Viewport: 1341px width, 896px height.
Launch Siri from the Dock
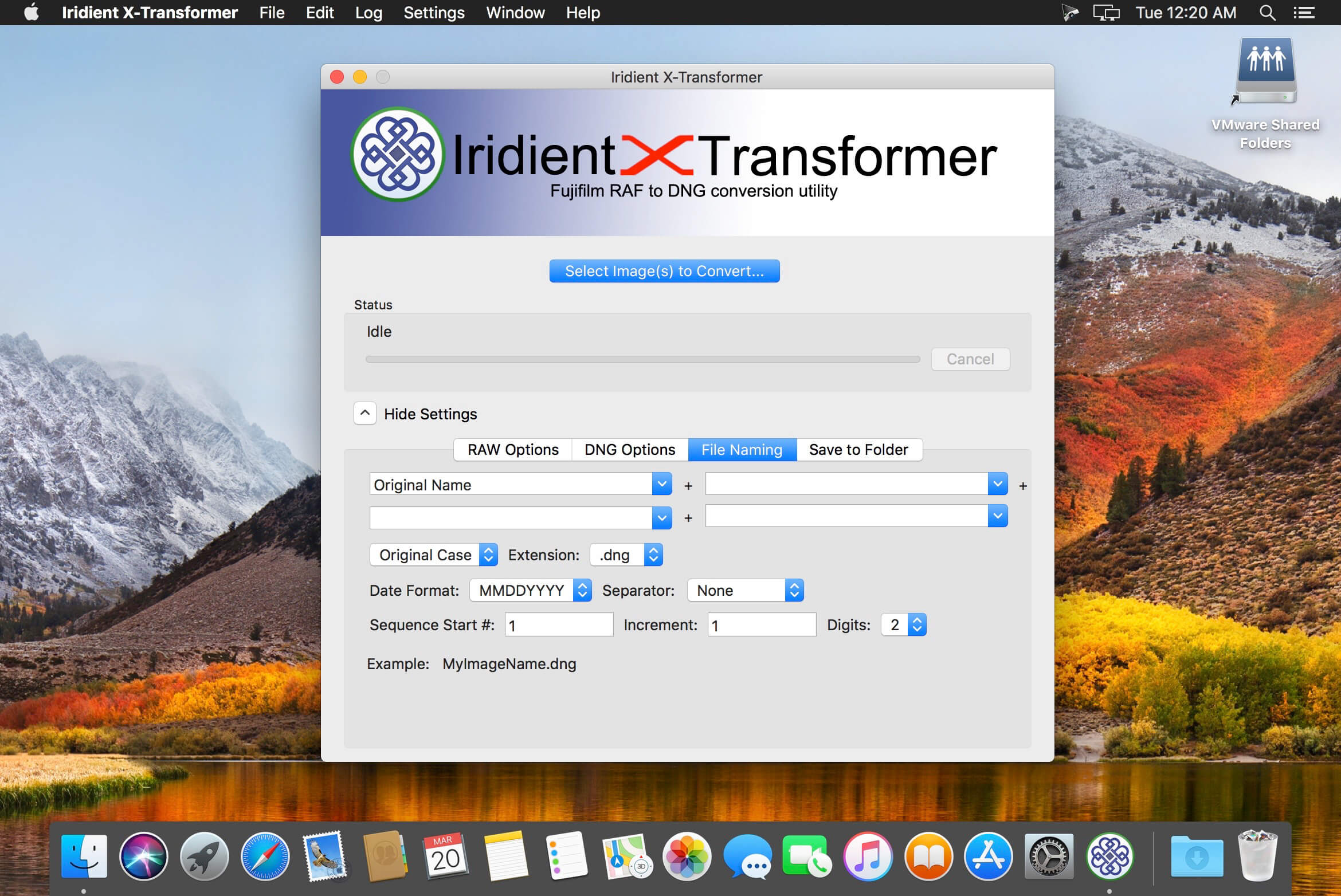144,856
